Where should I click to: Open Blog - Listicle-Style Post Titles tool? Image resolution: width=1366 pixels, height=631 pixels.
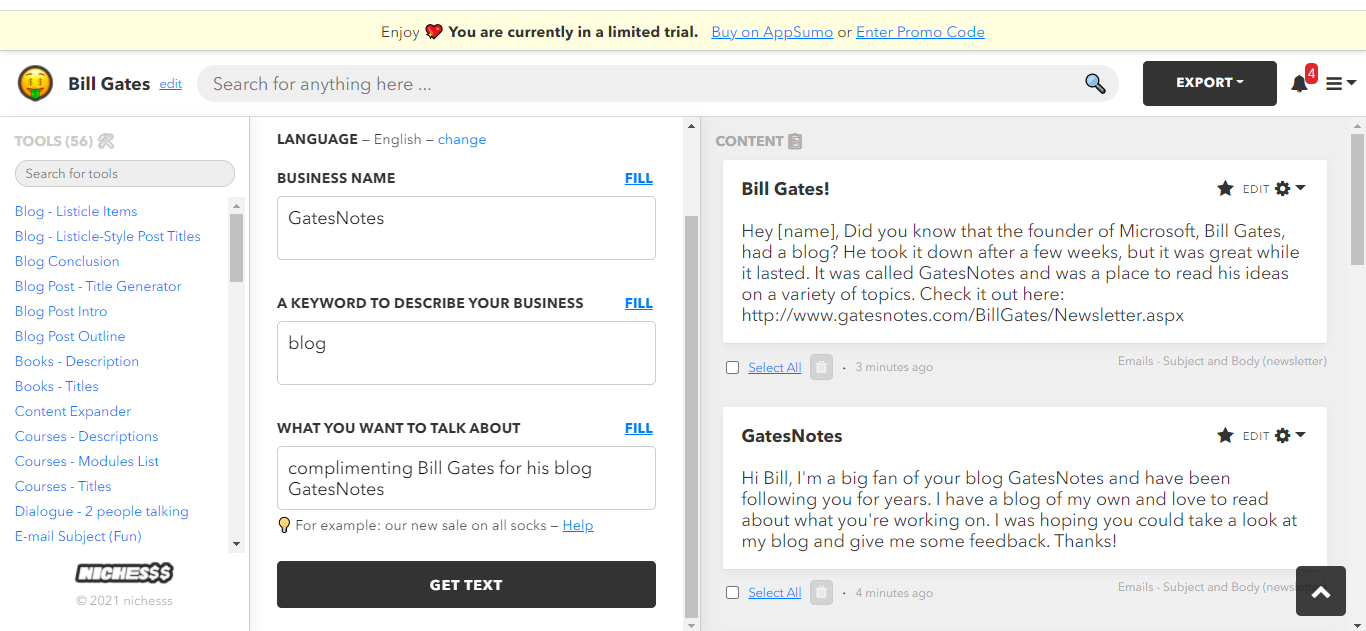(x=108, y=236)
